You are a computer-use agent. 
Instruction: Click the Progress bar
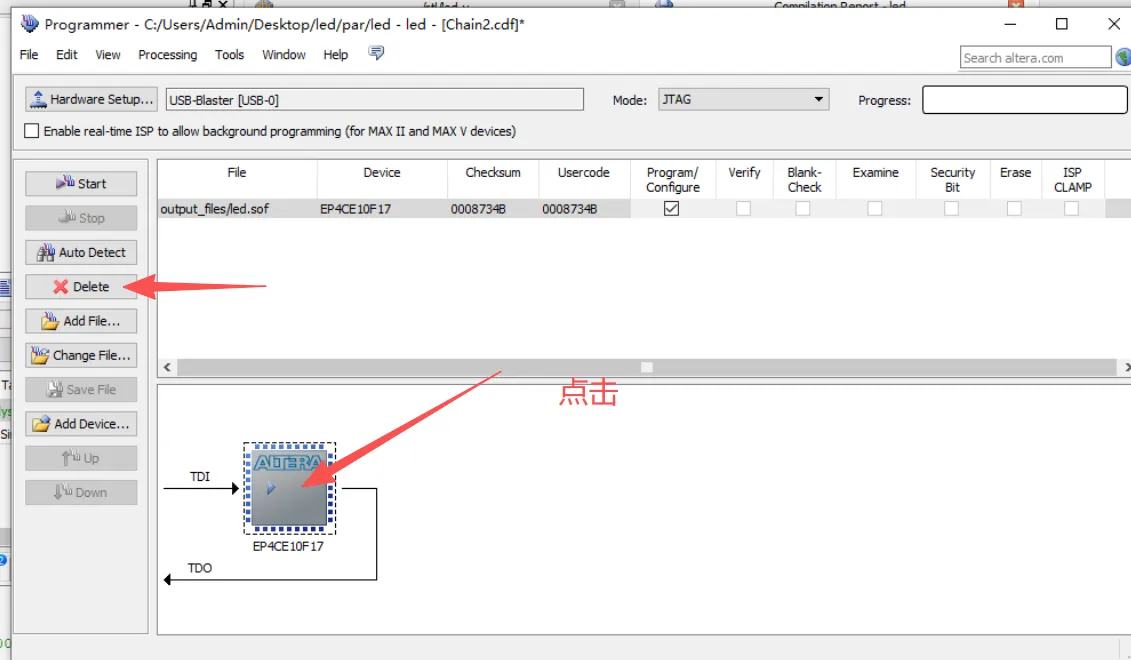pyautogui.click(x=1024, y=100)
